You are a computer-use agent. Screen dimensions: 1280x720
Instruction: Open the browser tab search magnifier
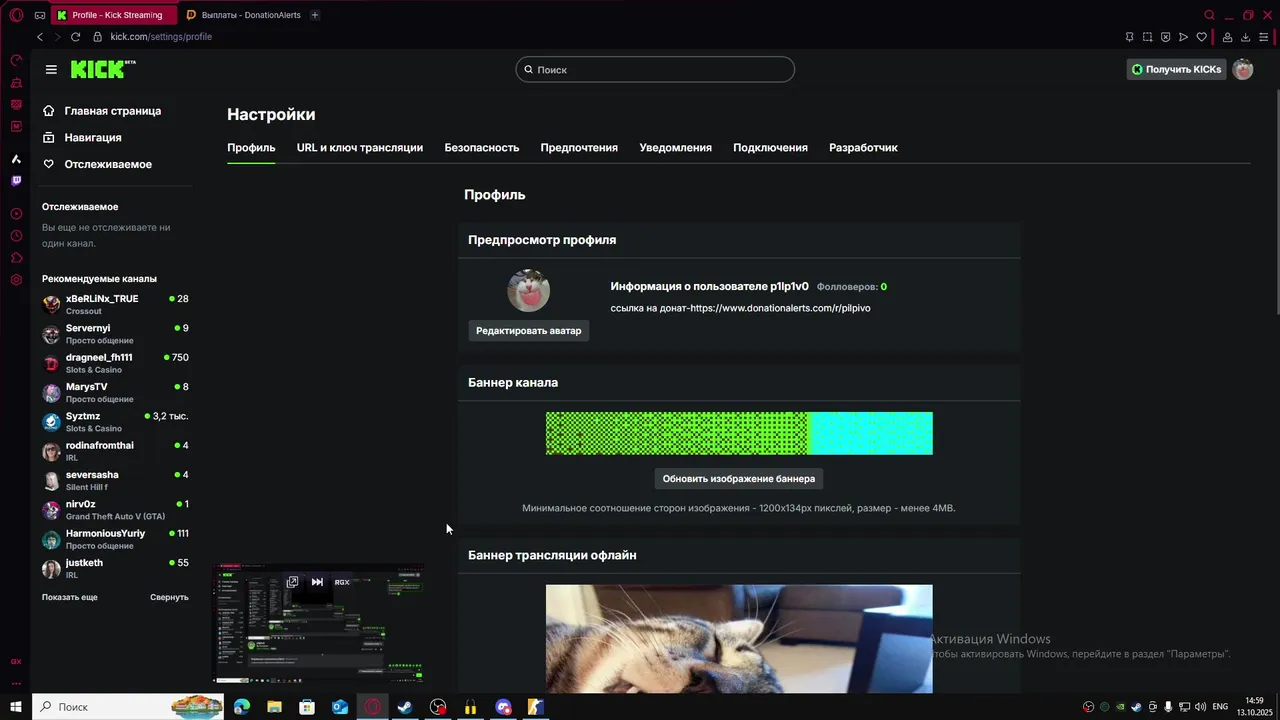pos(1209,15)
